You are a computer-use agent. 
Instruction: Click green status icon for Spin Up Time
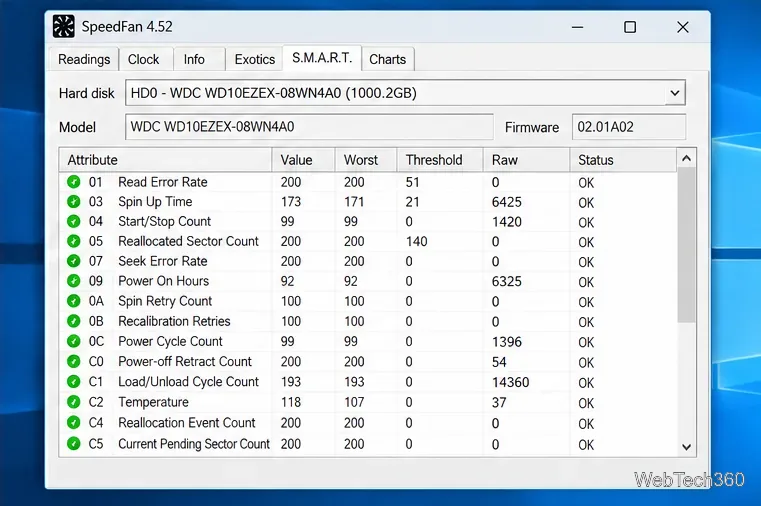click(74, 202)
